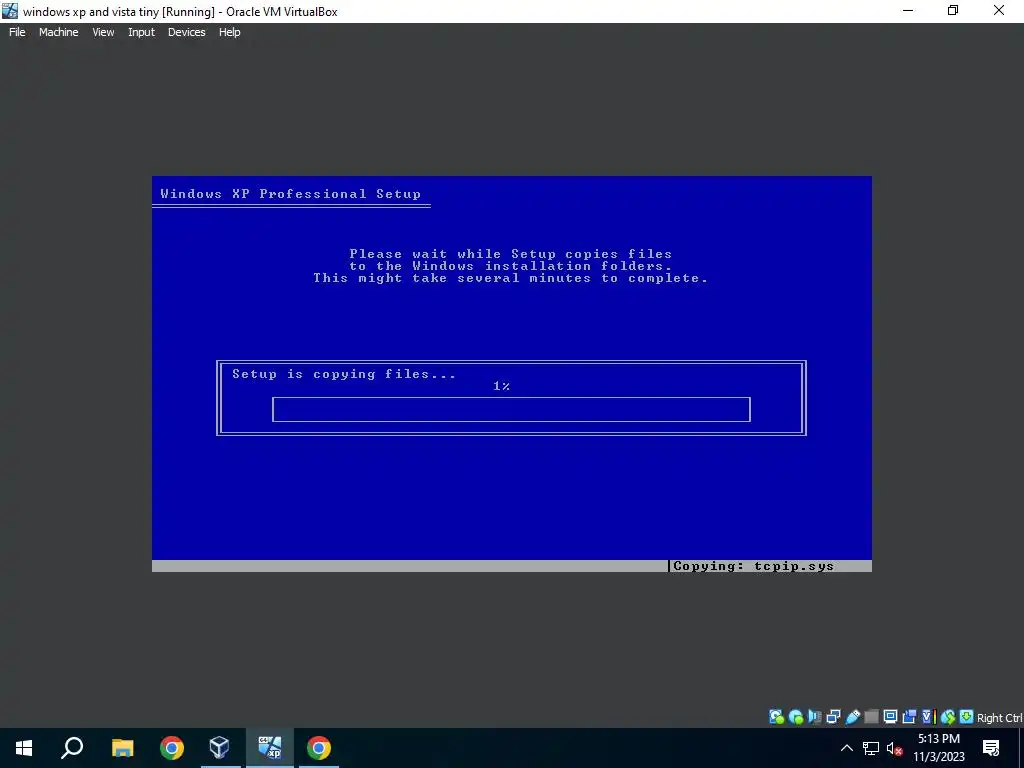1024x768 pixels.
Task: Open the View menu
Action: pos(103,32)
